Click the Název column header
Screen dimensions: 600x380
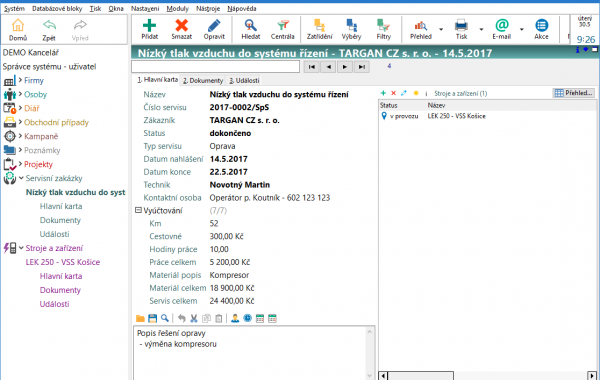pos(436,105)
